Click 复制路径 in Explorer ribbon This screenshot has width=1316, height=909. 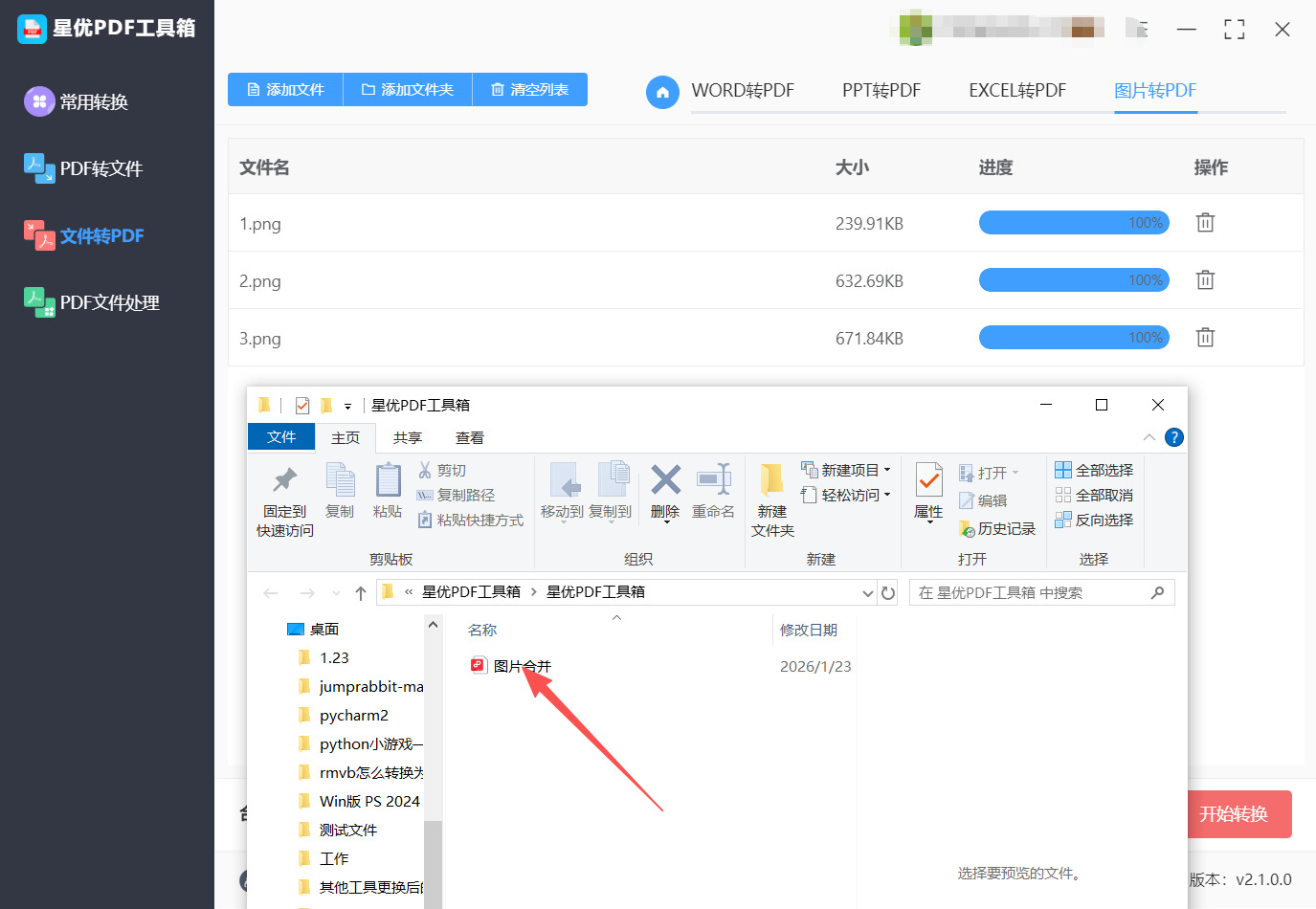[457, 496]
